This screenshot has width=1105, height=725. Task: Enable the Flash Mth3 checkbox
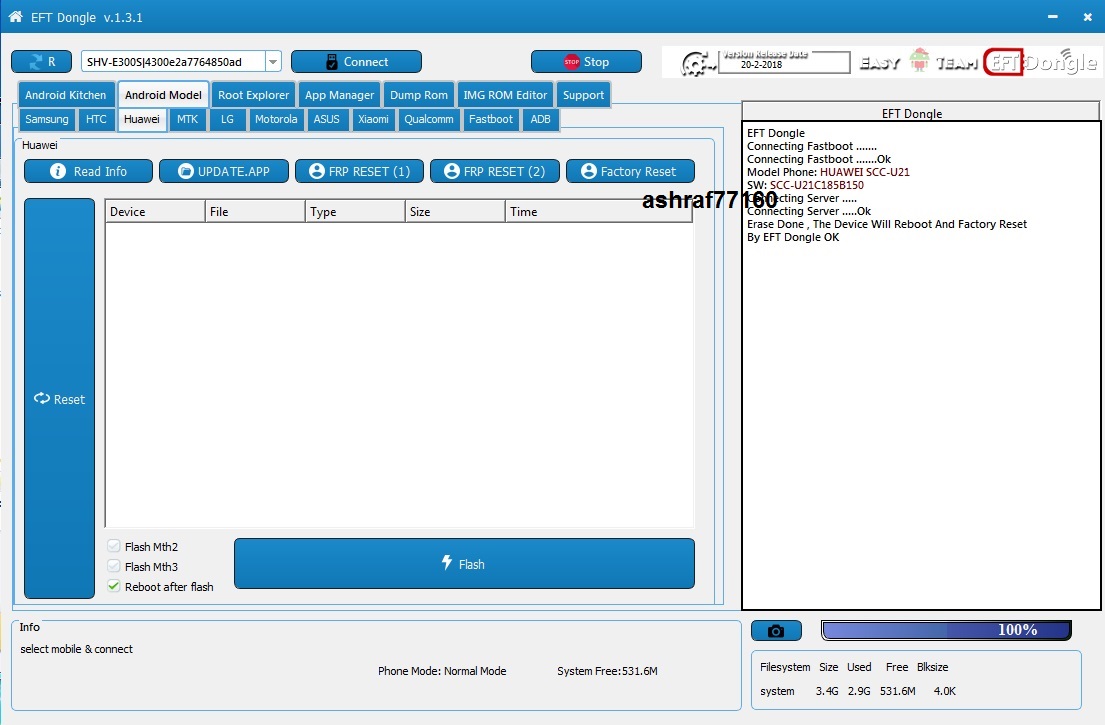113,566
